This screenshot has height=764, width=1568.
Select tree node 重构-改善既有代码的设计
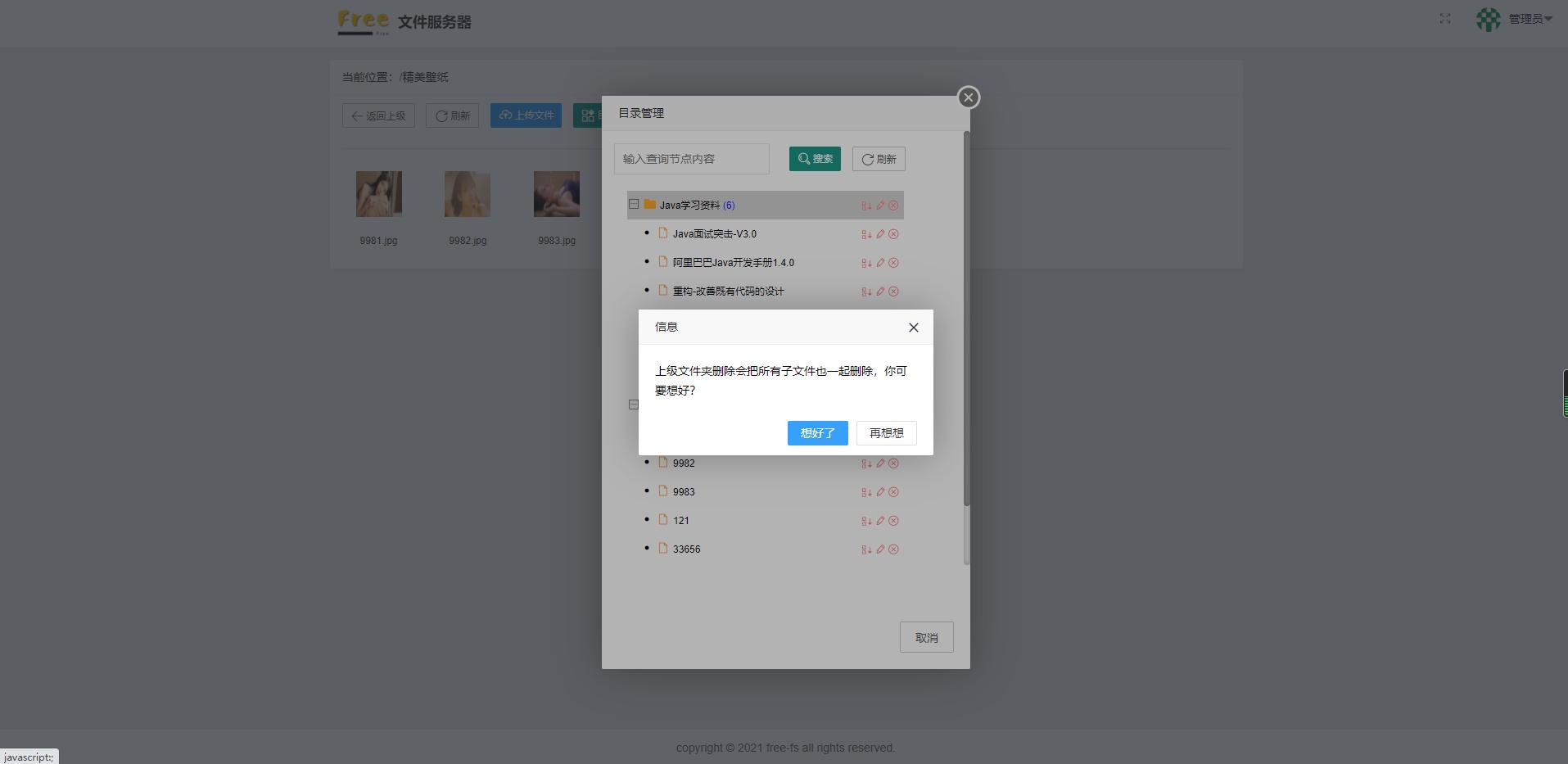[727, 291]
